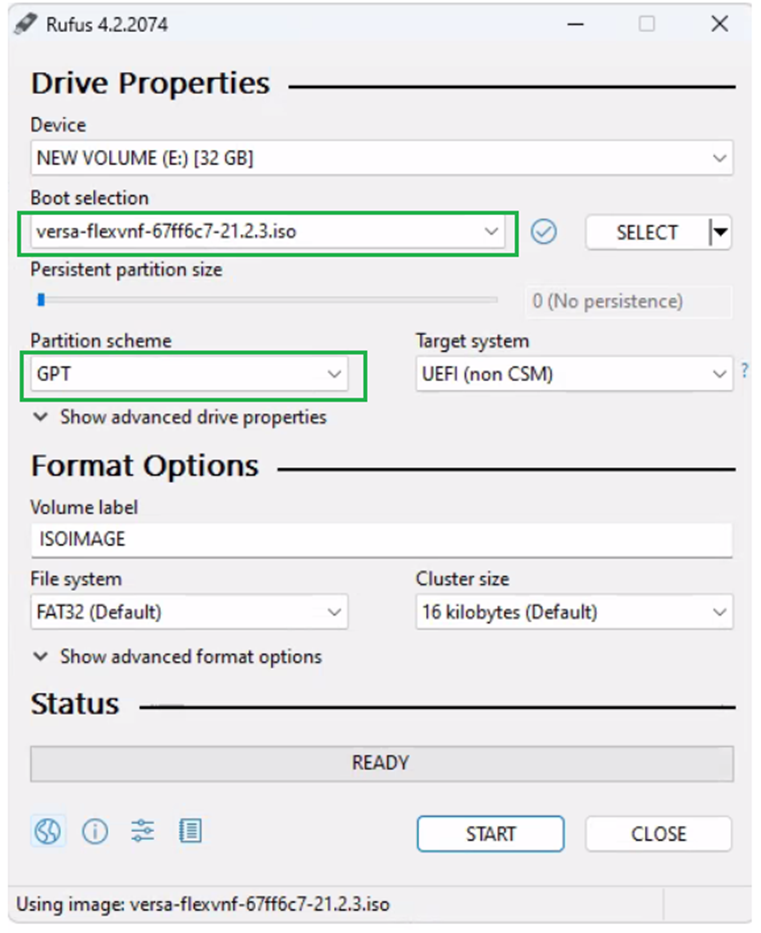
Task: Click status bar text Using image: versa-flexvnf
Action: pyautogui.click(x=203, y=904)
